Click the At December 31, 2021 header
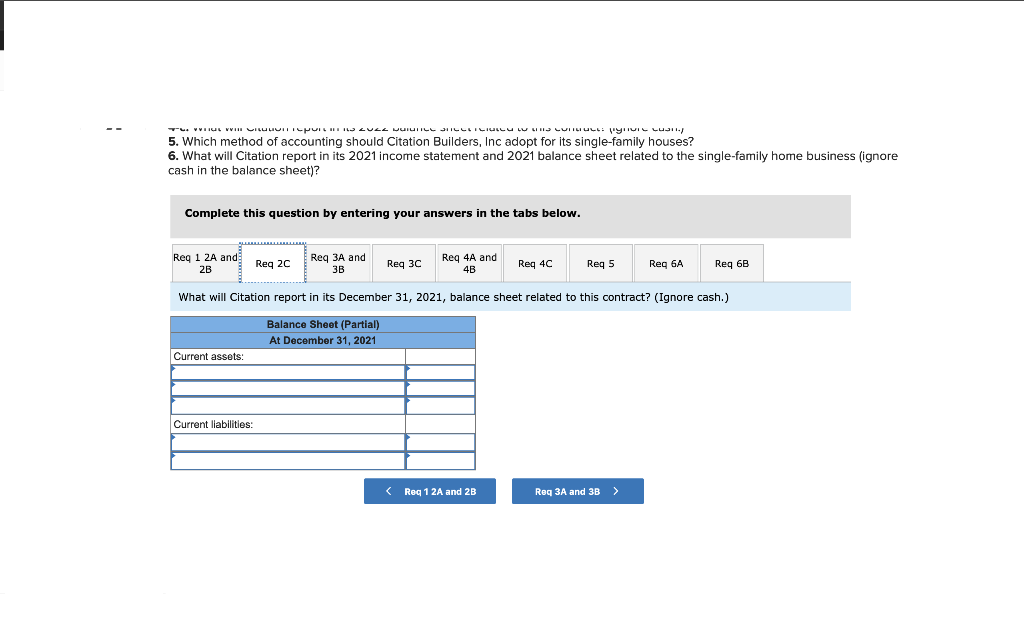Viewport: 1024px width, 640px height. click(x=323, y=340)
